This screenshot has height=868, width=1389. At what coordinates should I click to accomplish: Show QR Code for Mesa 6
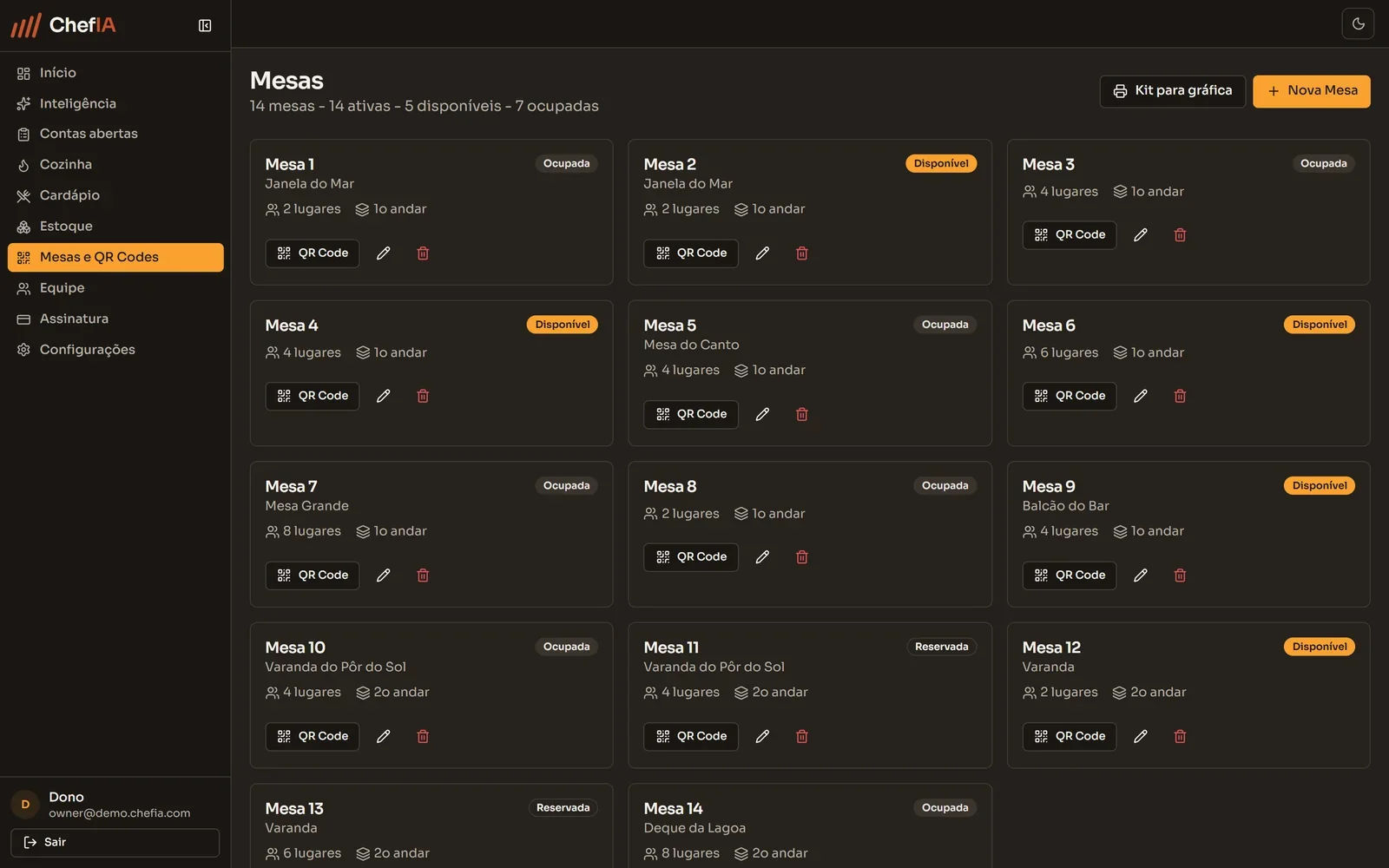click(1070, 396)
